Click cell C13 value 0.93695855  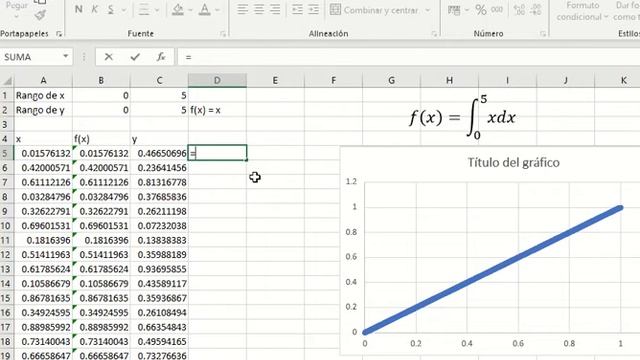coord(159,269)
